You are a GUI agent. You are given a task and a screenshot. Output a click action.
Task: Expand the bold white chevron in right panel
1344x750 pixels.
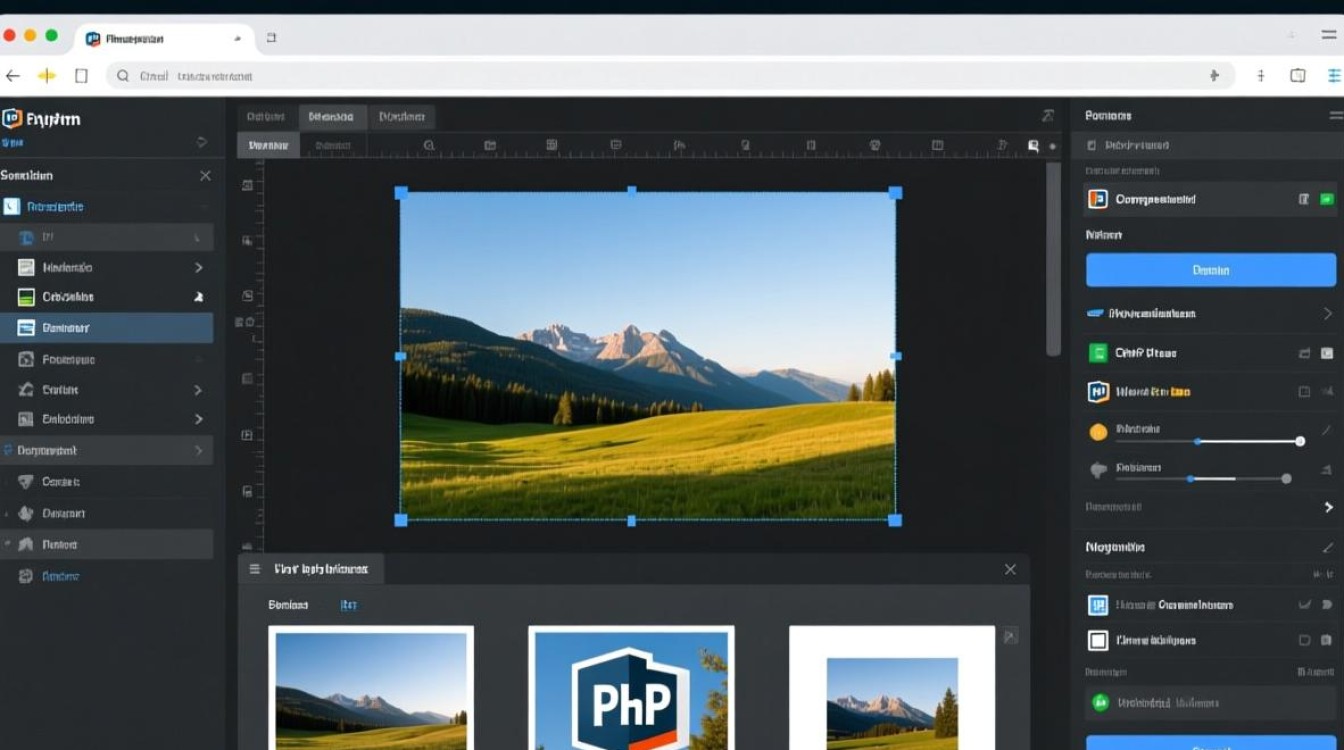point(1328,508)
